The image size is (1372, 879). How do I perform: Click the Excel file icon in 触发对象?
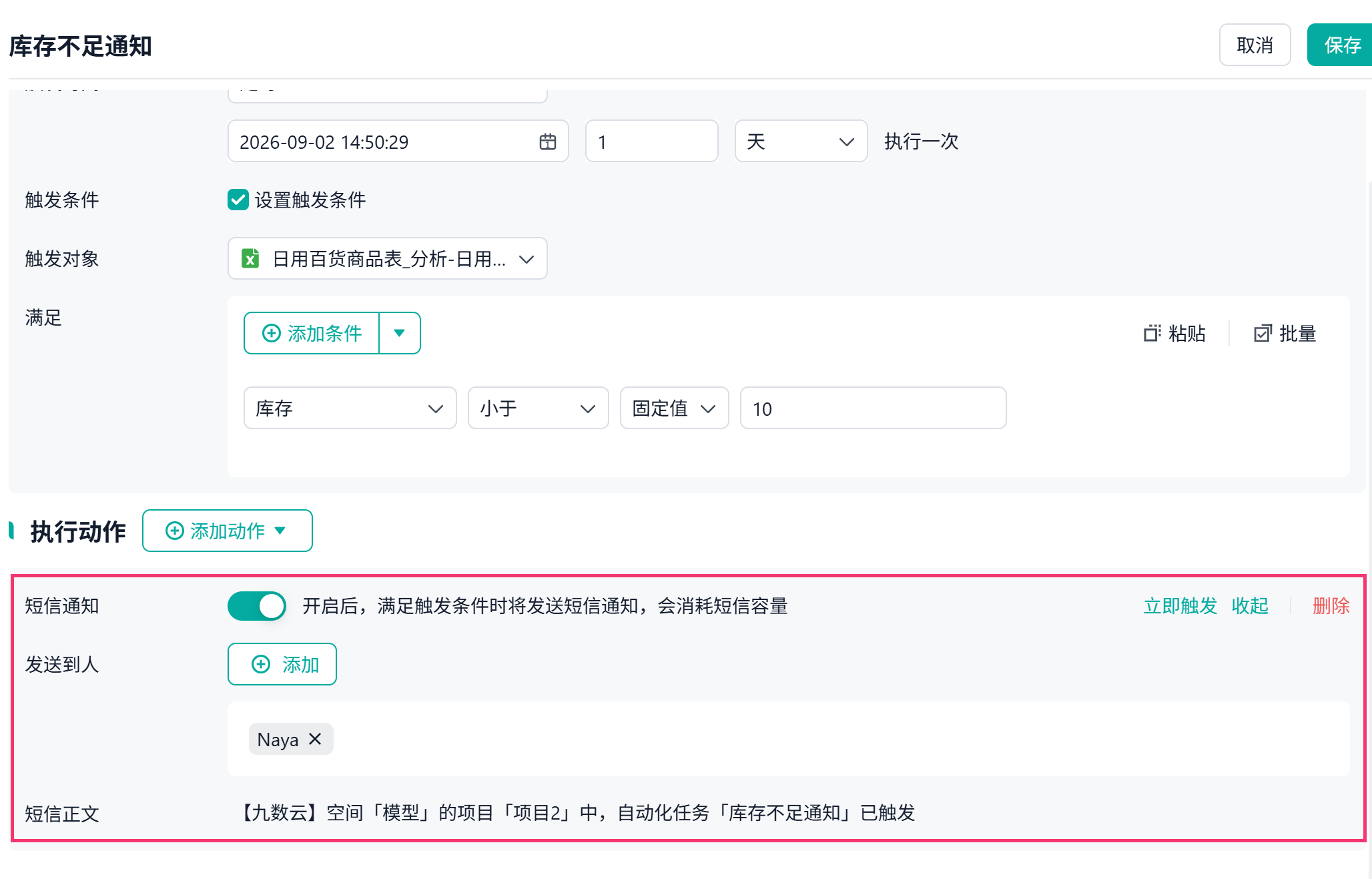tap(250, 258)
